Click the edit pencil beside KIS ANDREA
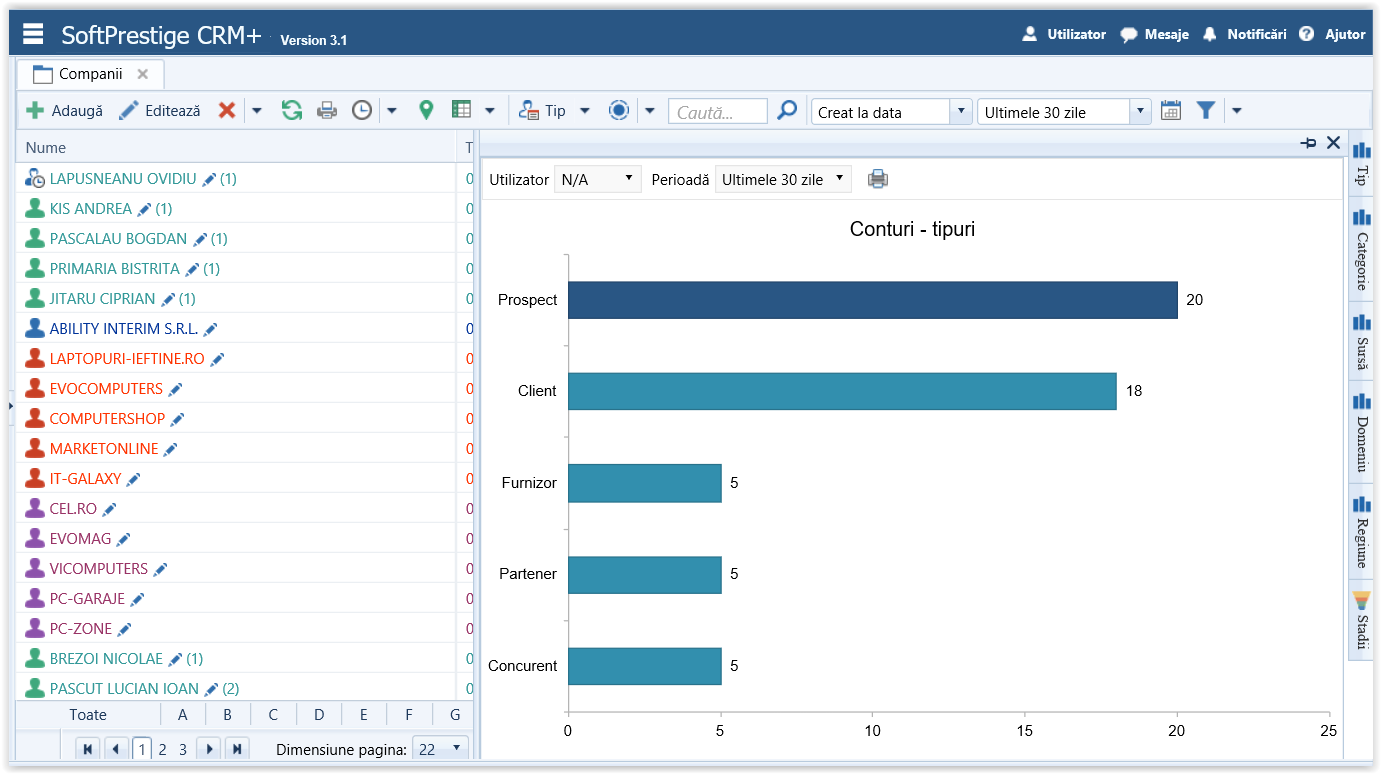 pyautogui.click(x=144, y=209)
